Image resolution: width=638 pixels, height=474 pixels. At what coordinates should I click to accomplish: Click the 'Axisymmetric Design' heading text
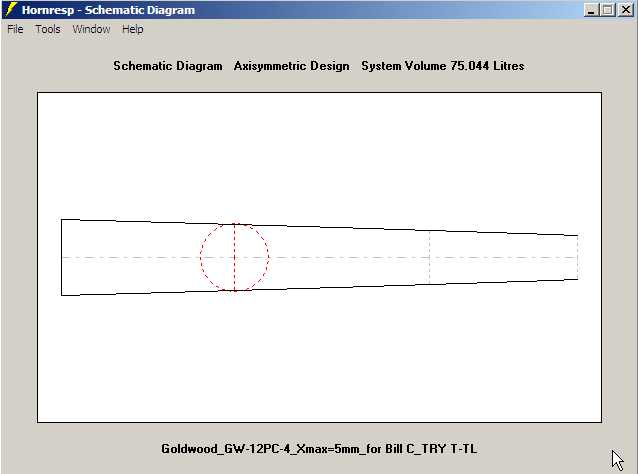point(291,66)
